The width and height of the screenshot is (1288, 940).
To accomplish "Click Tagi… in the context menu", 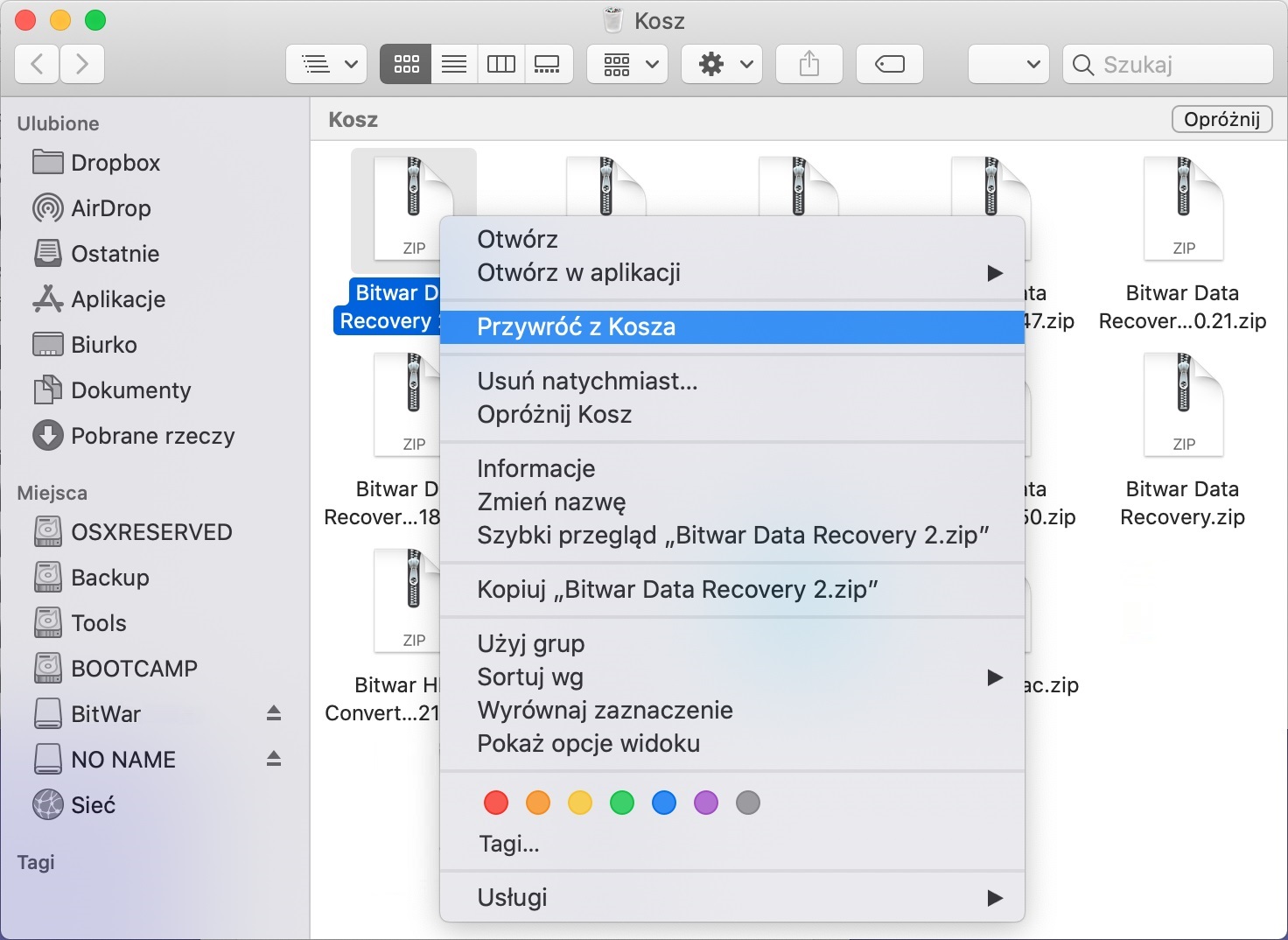I will 509,844.
